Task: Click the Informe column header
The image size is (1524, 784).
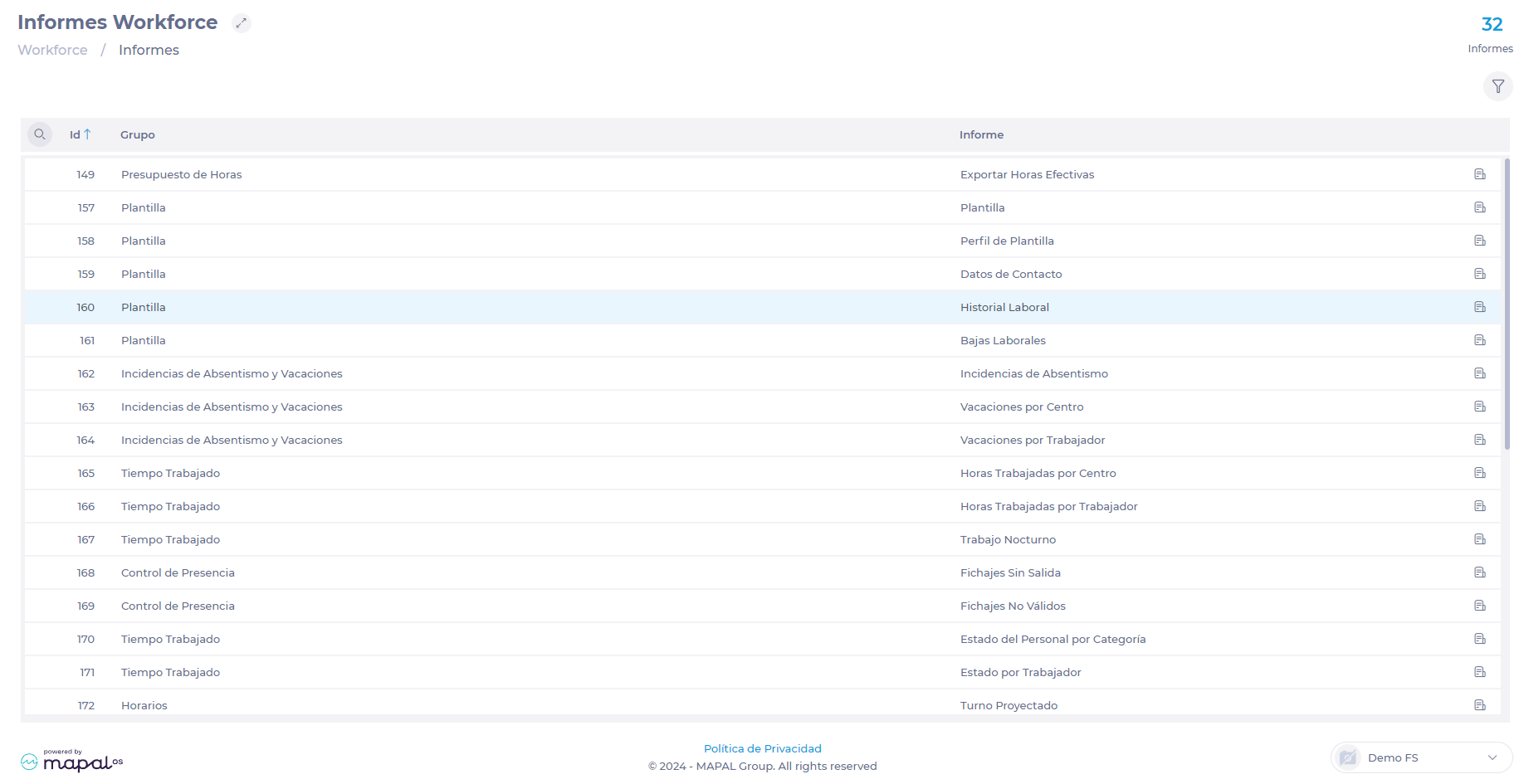Action: [x=981, y=134]
